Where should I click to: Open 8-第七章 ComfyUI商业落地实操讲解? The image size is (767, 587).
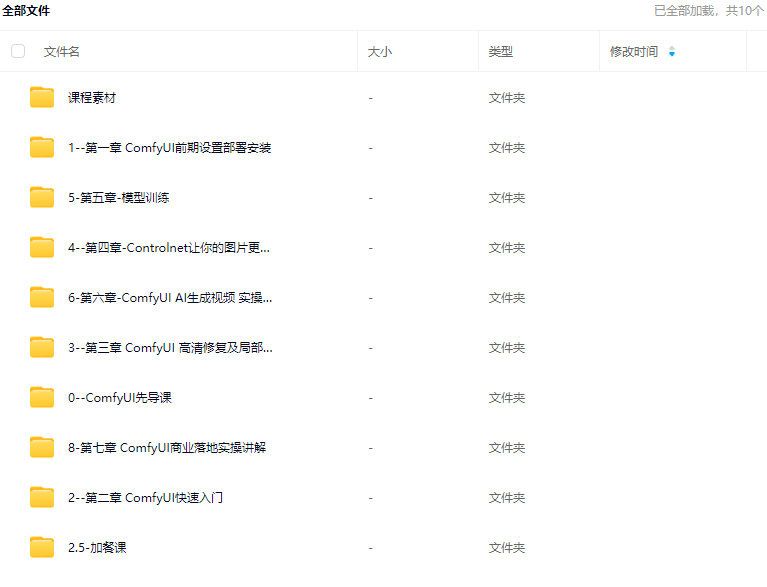pos(167,447)
